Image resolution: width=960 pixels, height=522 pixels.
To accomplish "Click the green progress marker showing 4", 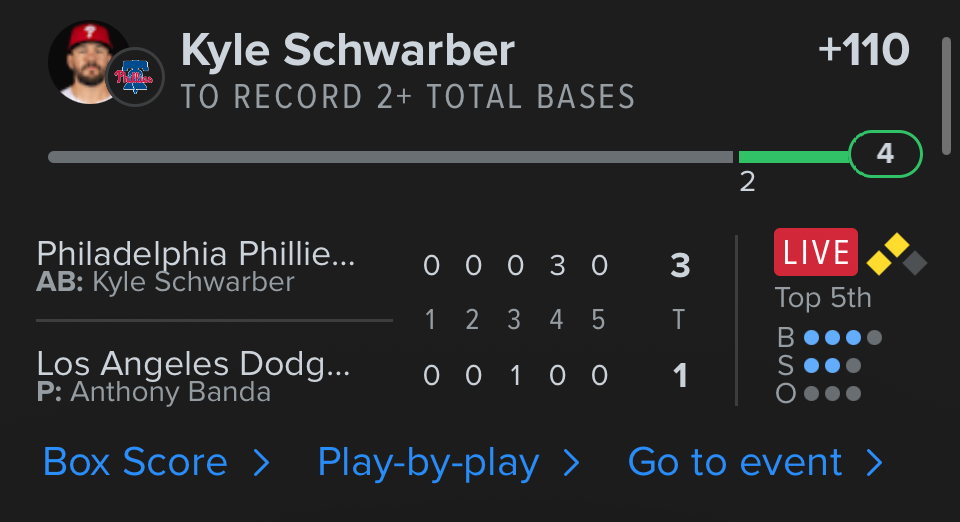I will coord(885,155).
